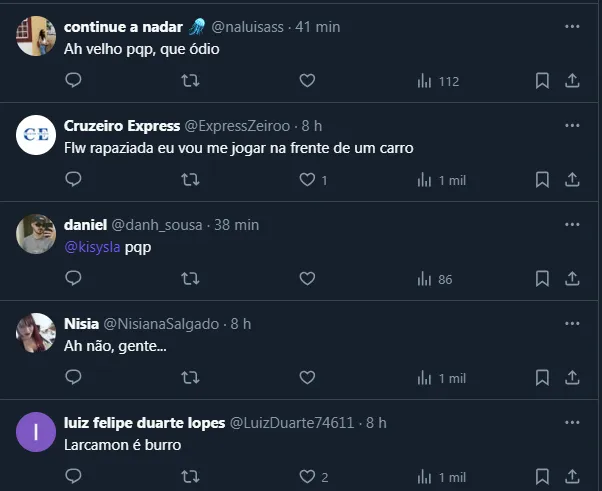Retweet the Cruzeiro Express post
Image resolution: width=602 pixels, height=491 pixels.
coord(190,180)
